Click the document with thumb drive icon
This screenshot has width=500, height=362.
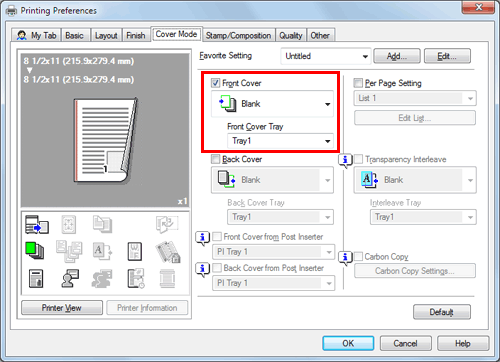pyautogui.click(x=36, y=279)
